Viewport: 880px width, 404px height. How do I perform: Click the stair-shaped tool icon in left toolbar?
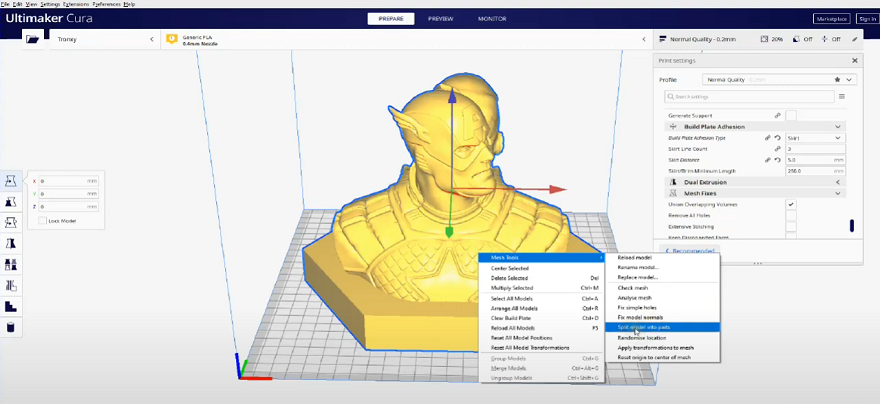point(11,306)
